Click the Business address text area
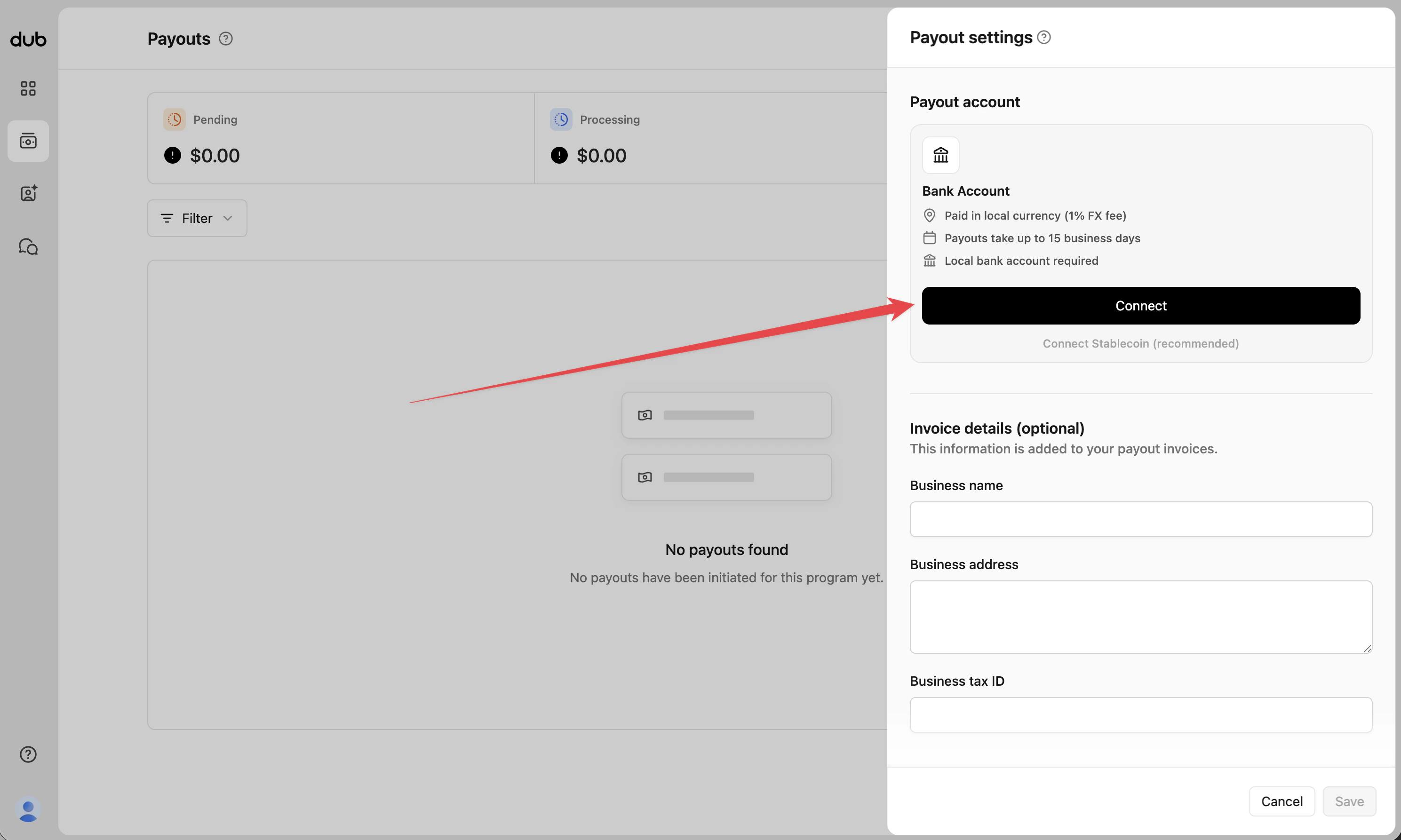 click(x=1140, y=617)
